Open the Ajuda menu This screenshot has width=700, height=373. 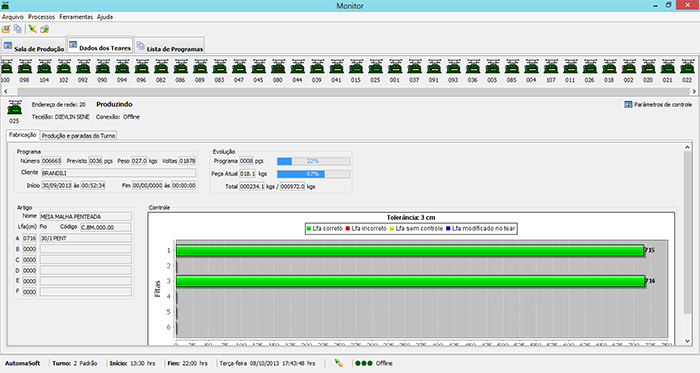tap(105, 17)
